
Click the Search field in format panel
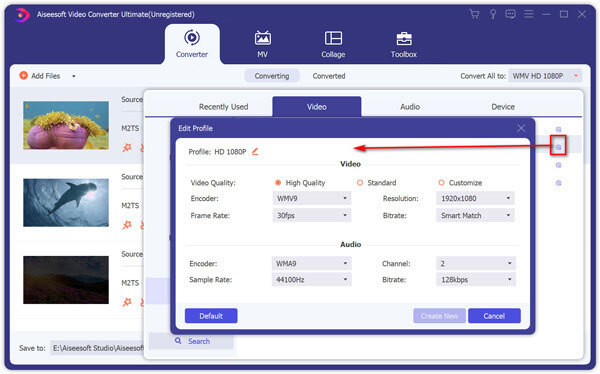point(191,341)
